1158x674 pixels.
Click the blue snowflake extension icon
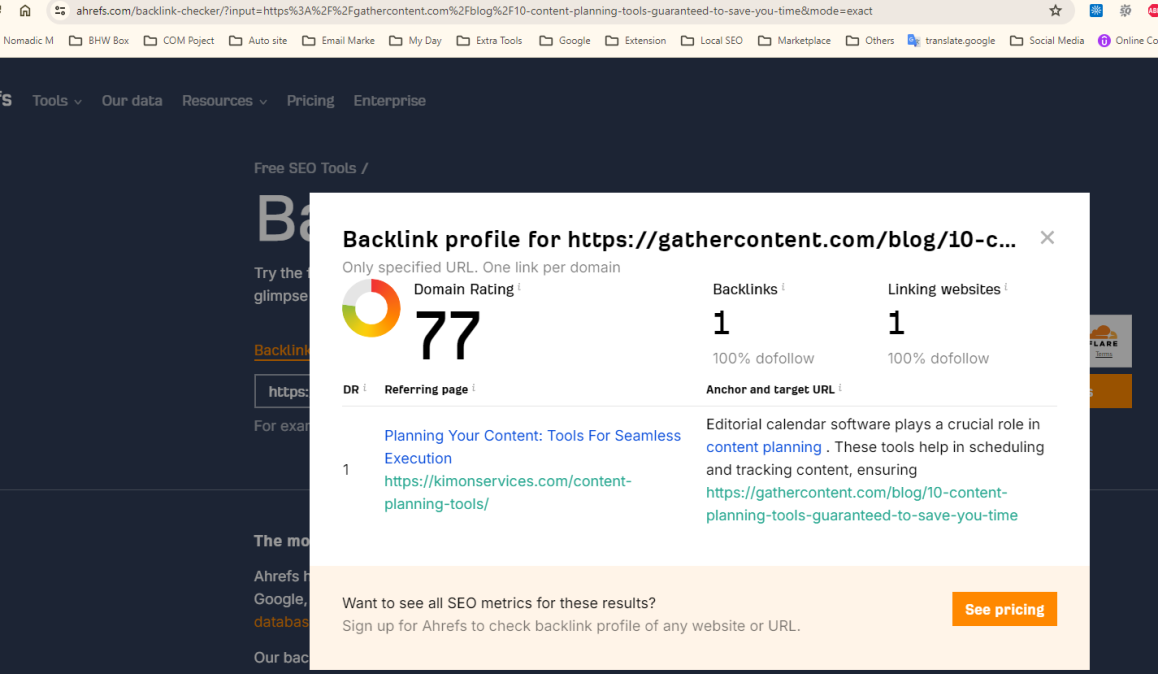click(x=1096, y=10)
